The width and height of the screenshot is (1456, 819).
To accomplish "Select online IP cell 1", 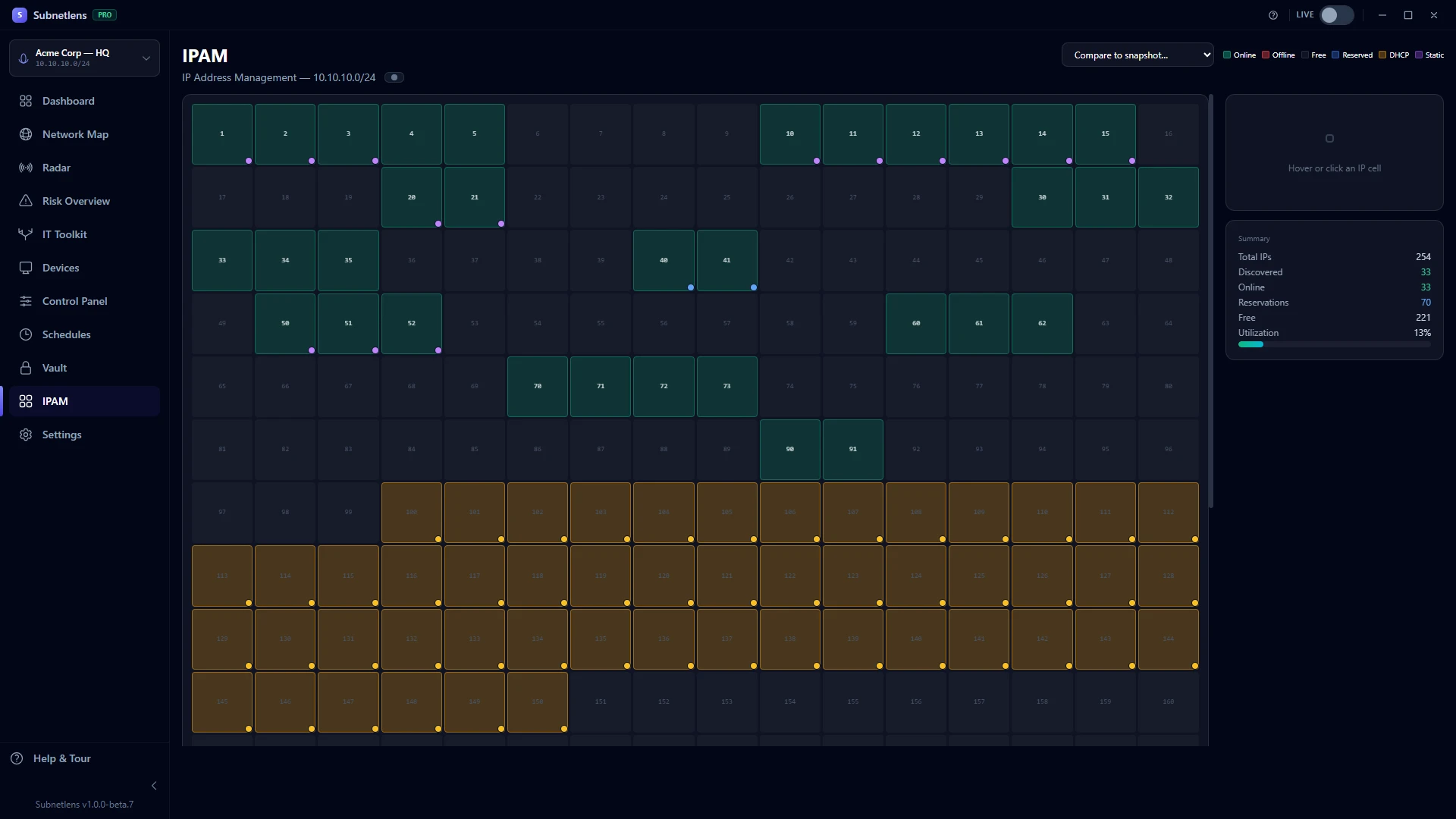I will pos(222,134).
